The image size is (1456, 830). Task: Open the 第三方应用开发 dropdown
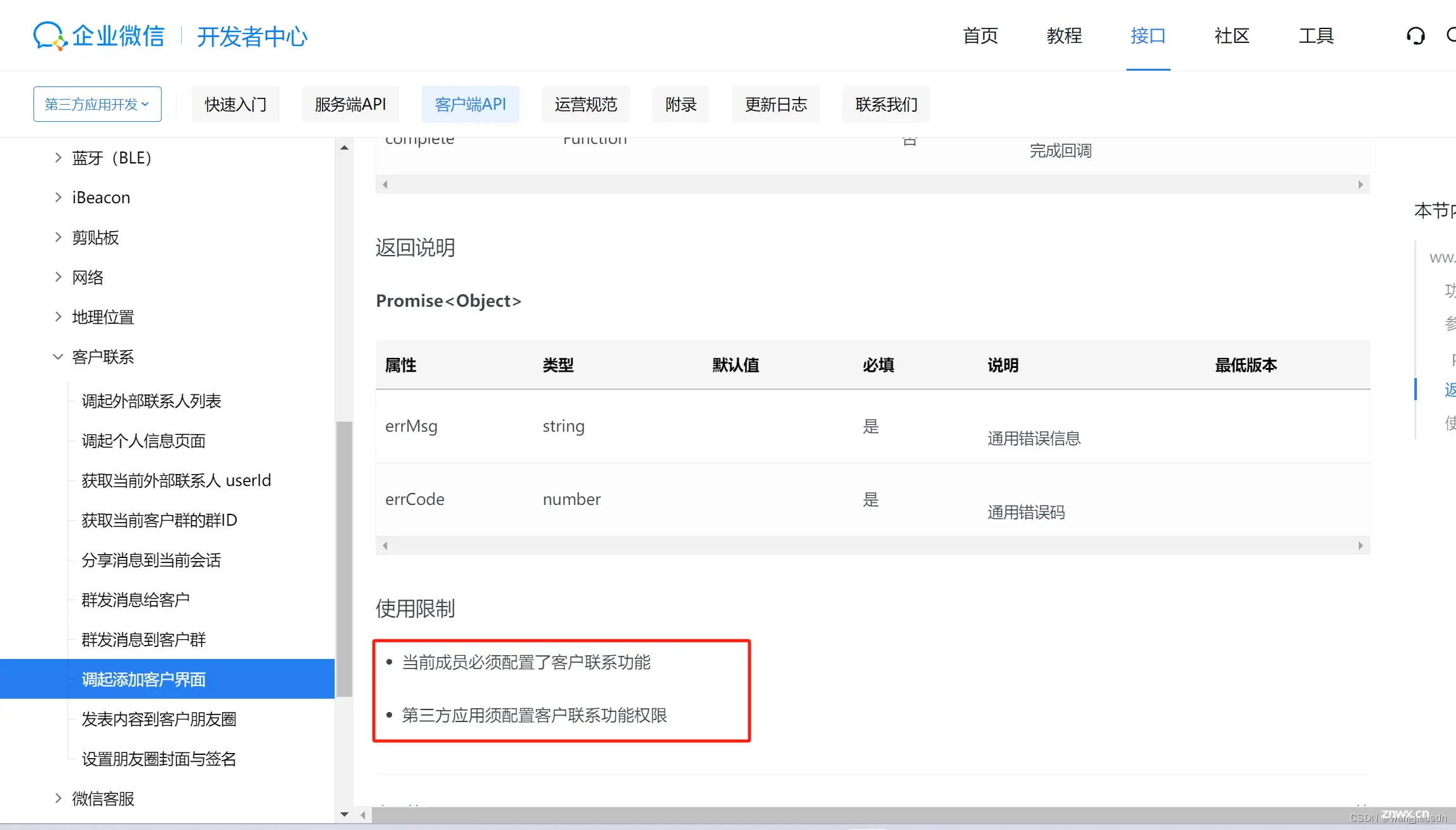click(97, 104)
